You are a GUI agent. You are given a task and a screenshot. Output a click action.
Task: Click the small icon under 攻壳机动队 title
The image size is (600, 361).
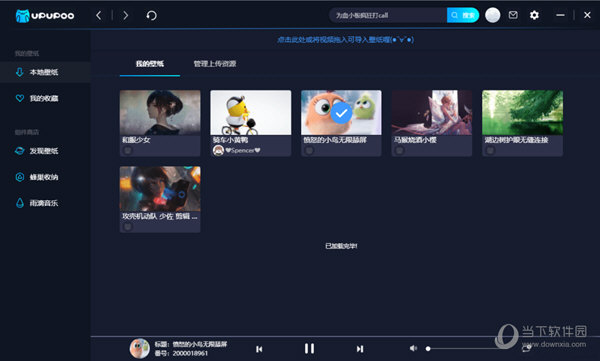pyautogui.click(x=127, y=227)
